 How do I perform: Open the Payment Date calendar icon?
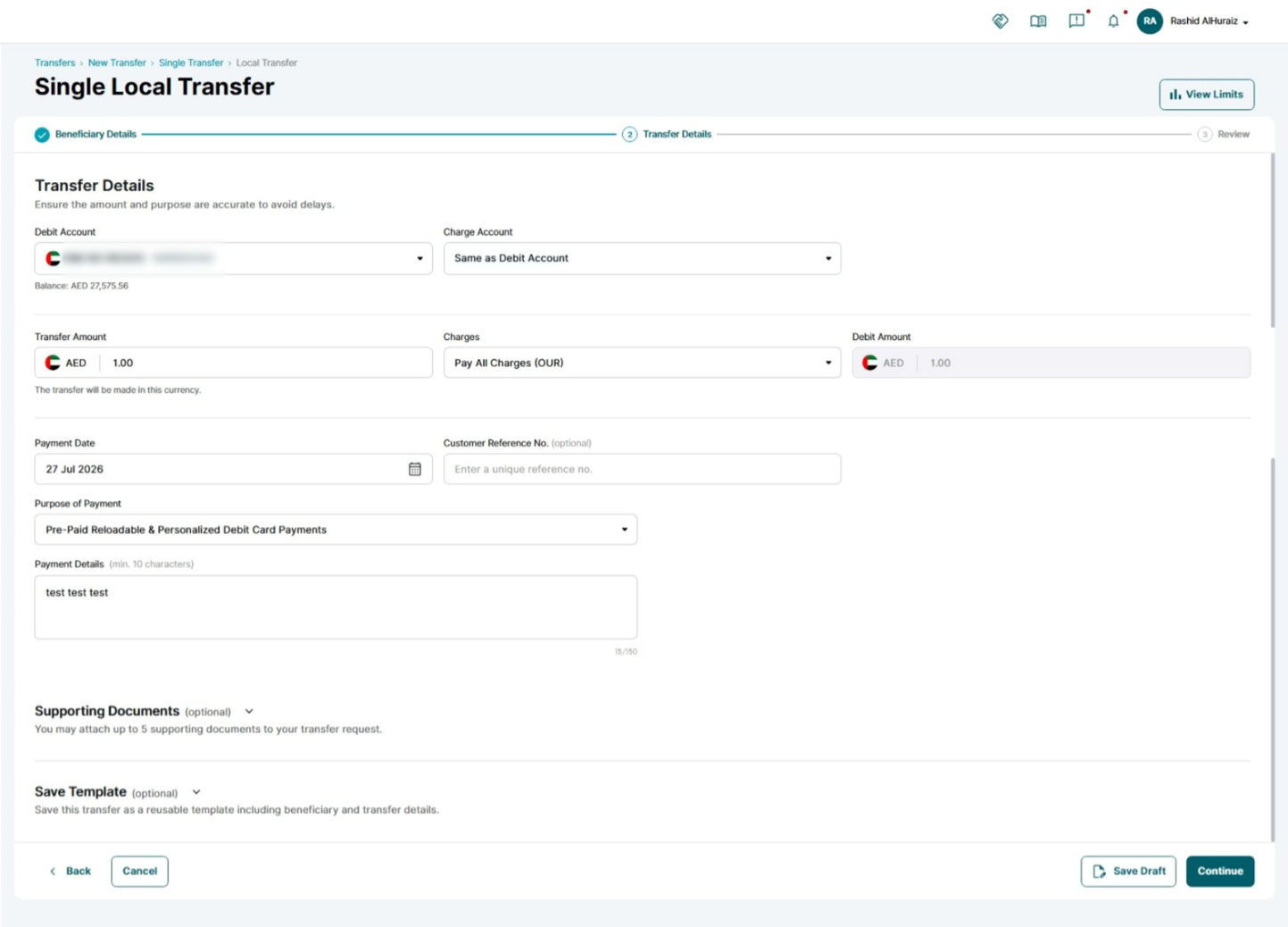pos(415,469)
